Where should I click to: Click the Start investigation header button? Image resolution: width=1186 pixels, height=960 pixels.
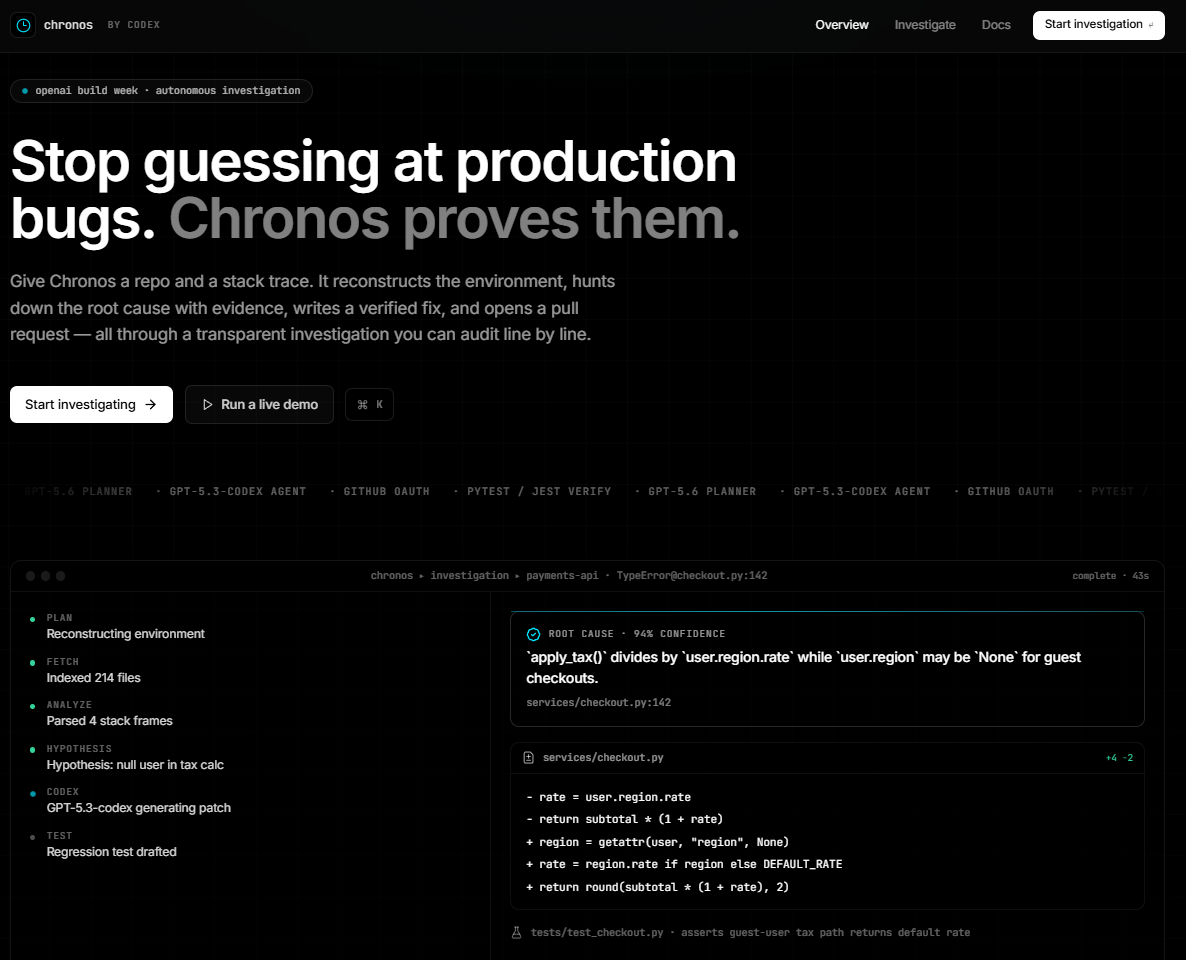[x=1099, y=25]
